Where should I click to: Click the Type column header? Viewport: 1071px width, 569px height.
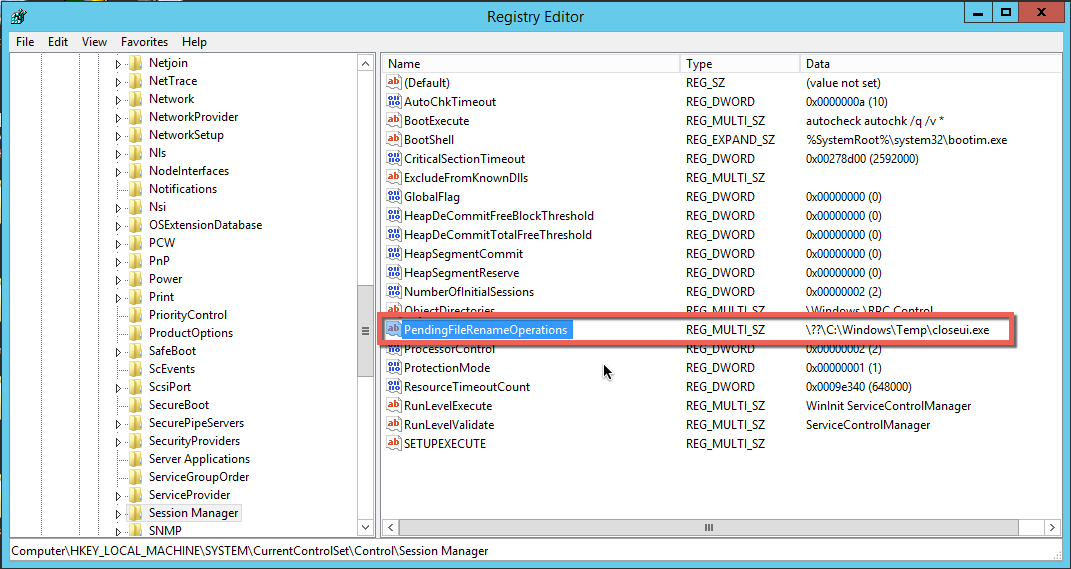coord(738,63)
